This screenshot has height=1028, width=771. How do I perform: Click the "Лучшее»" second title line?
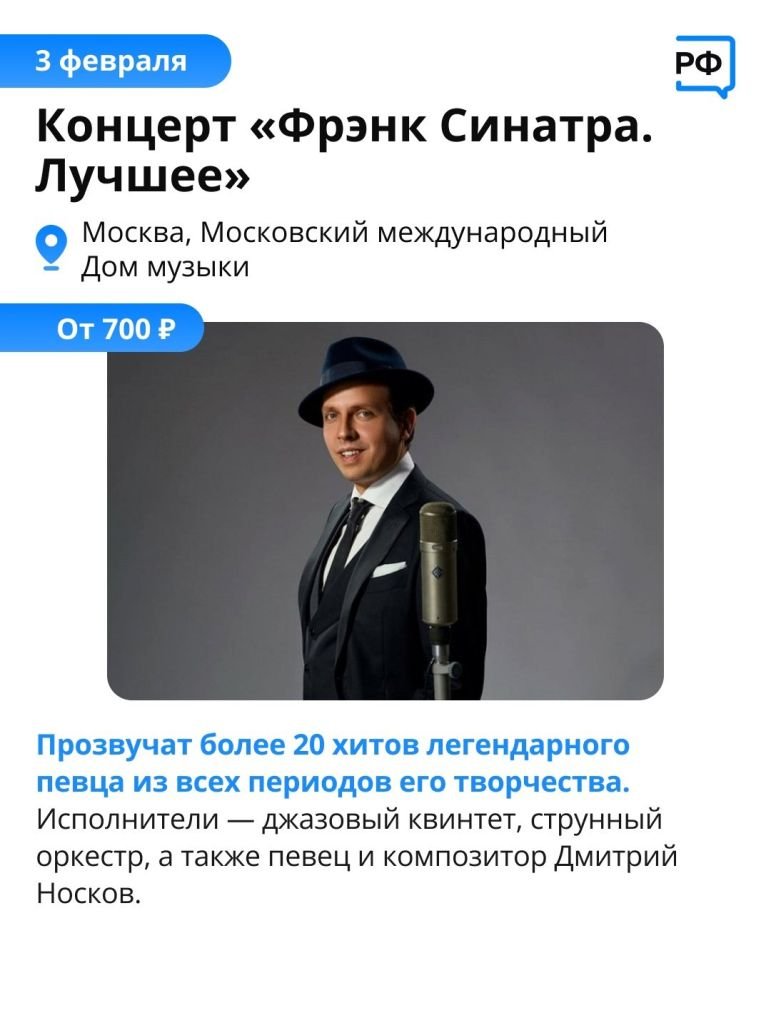143,176
